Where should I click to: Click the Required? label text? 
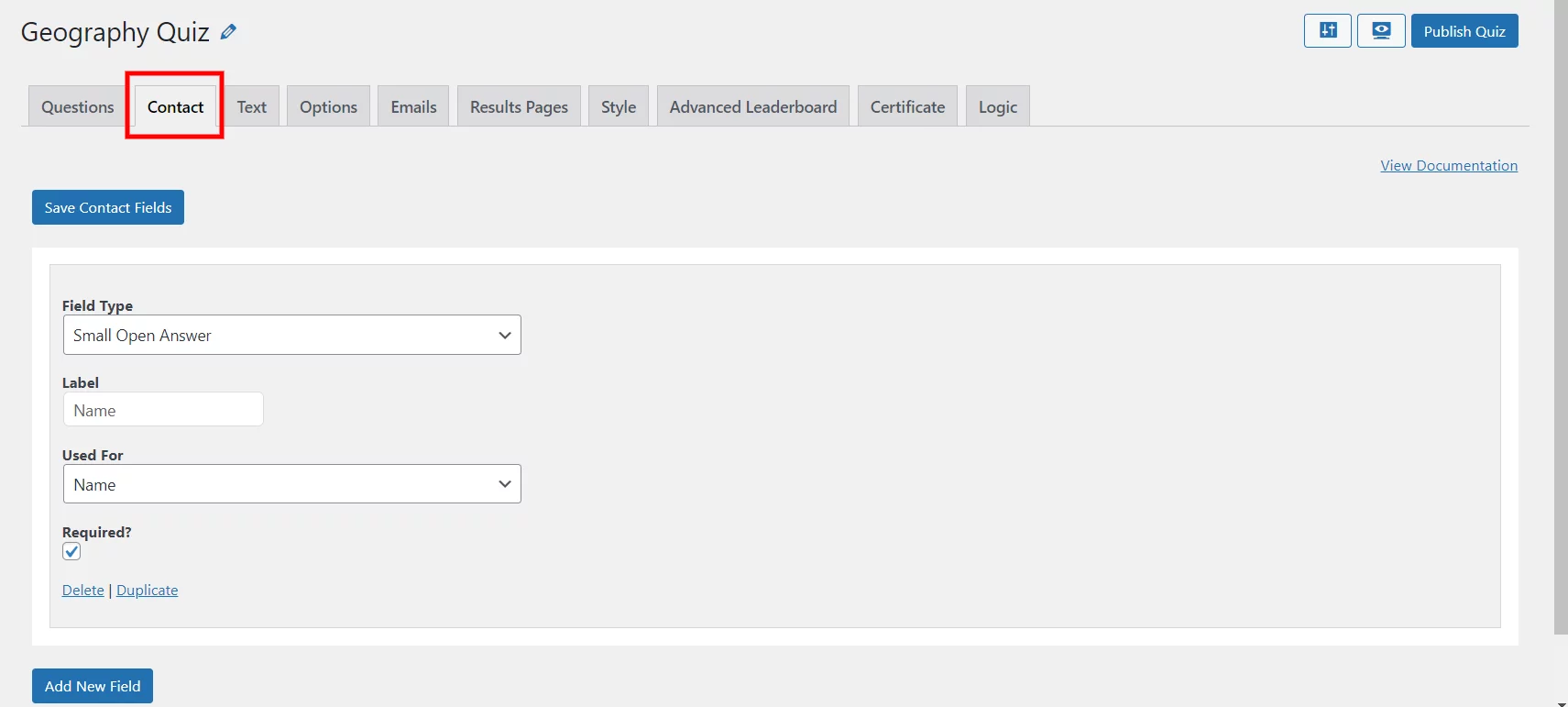point(96,532)
